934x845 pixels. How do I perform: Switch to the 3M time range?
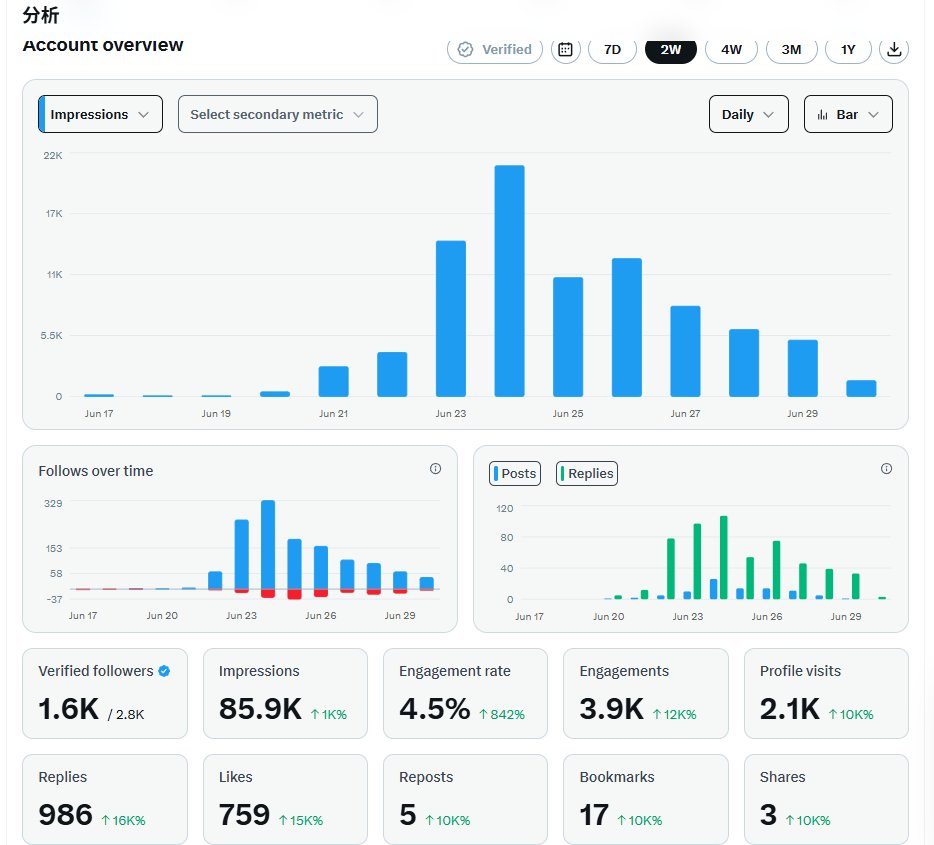pyautogui.click(x=791, y=49)
